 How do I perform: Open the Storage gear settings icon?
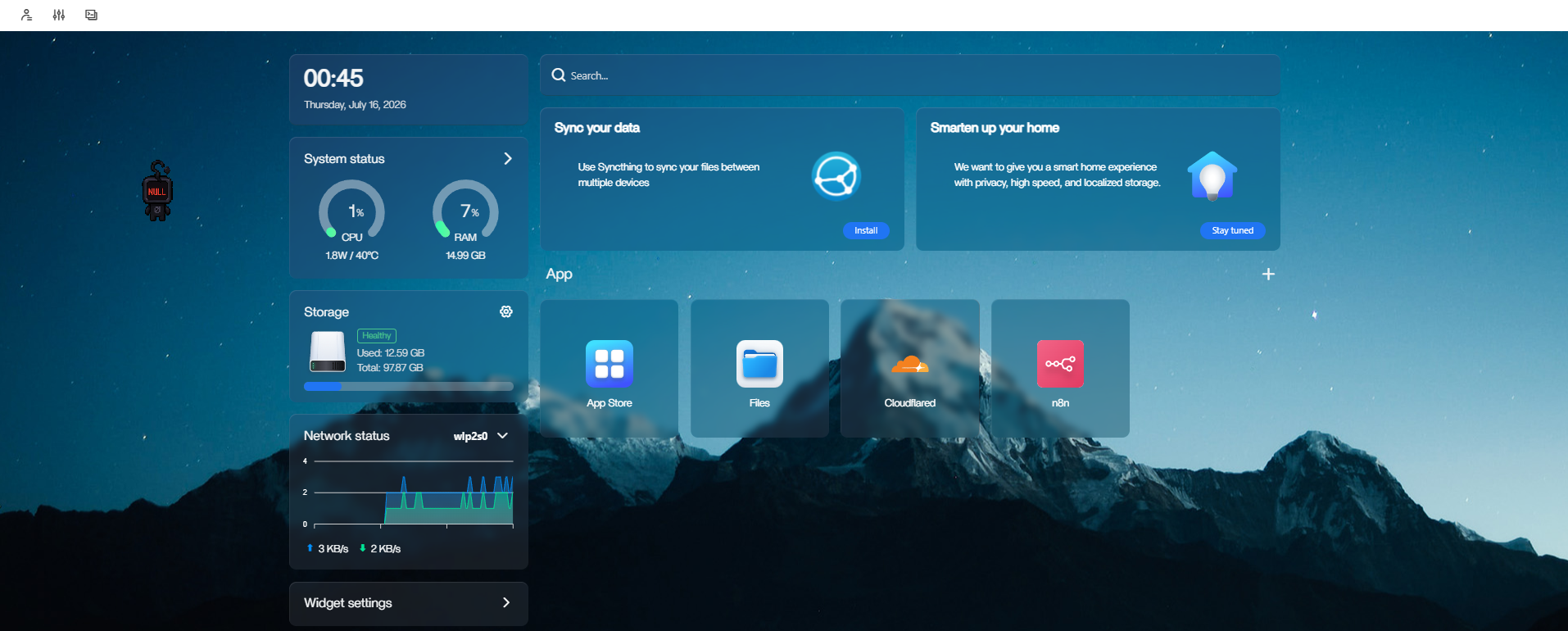click(506, 311)
